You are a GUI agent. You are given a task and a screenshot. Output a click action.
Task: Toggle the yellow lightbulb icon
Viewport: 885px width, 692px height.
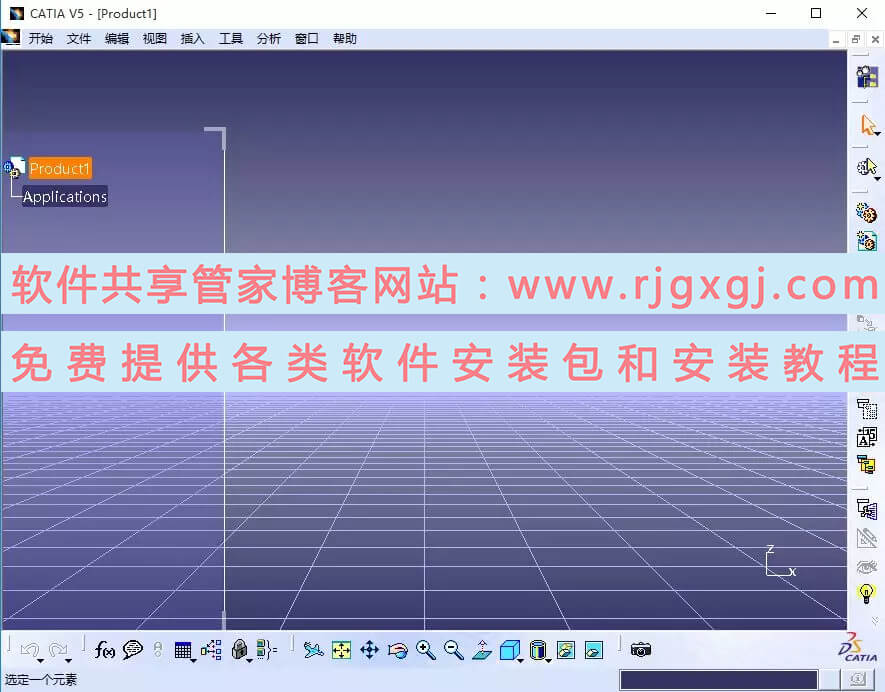866,593
